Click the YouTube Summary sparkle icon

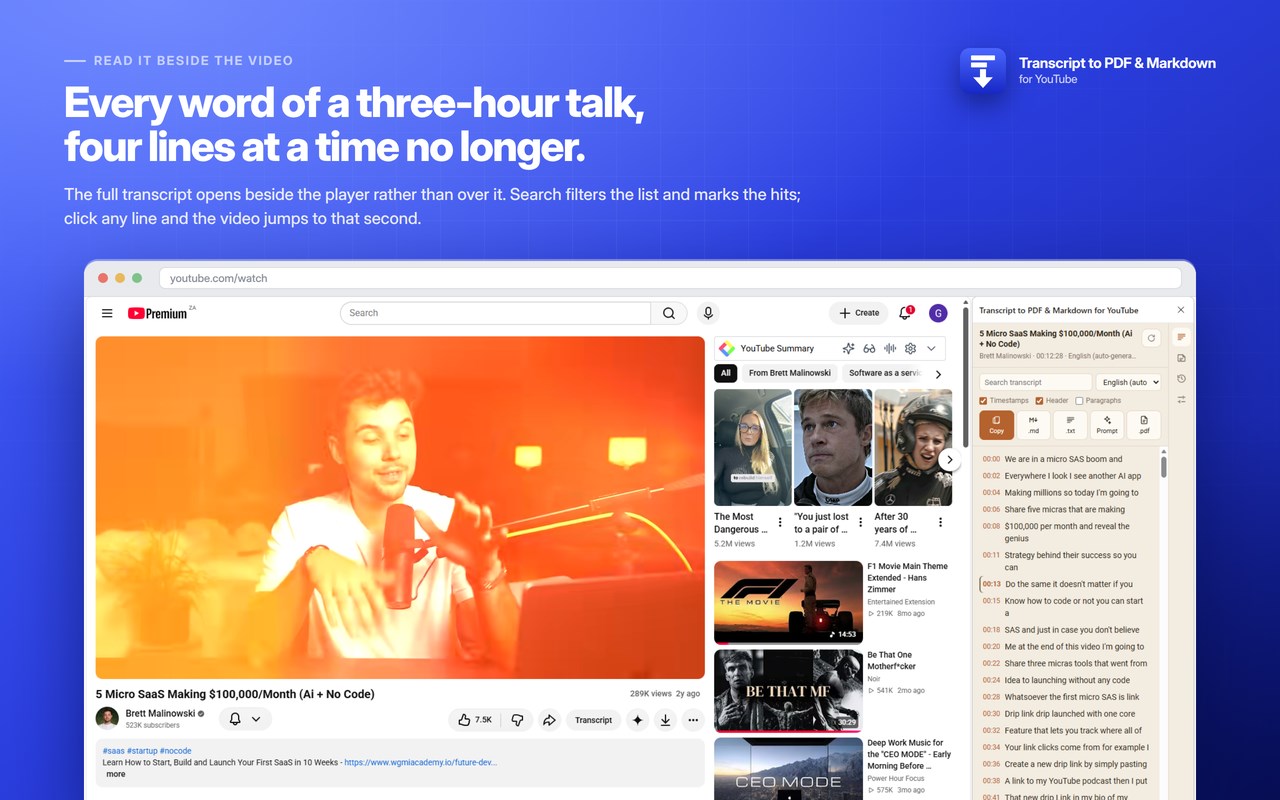(848, 348)
